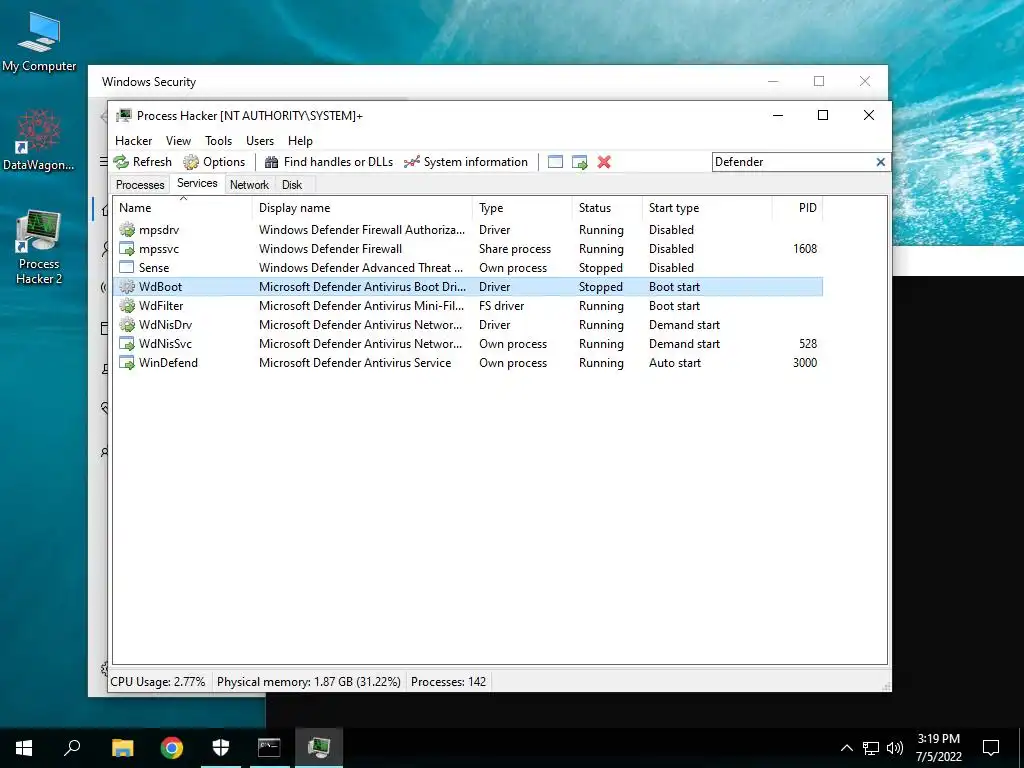This screenshot has height=768, width=1024.
Task: Open network tray icon
Action: tap(871, 748)
